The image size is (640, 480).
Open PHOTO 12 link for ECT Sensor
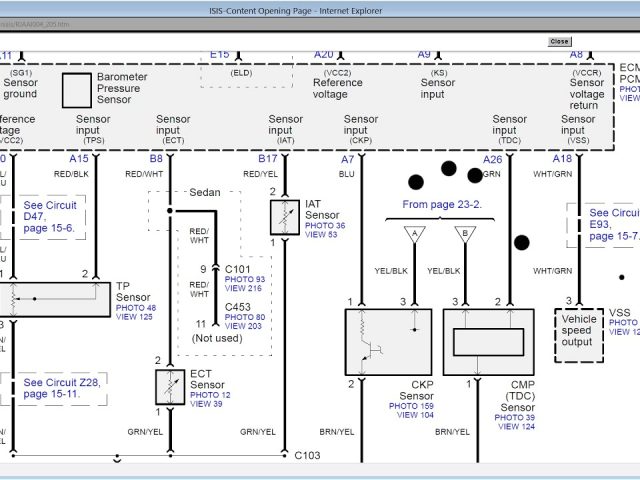pyautogui.click(x=209, y=394)
